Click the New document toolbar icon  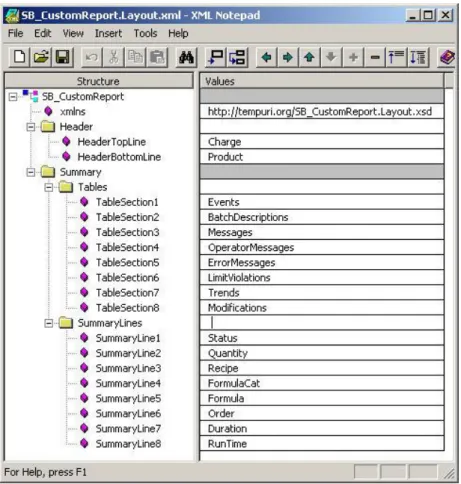tap(20, 57)
